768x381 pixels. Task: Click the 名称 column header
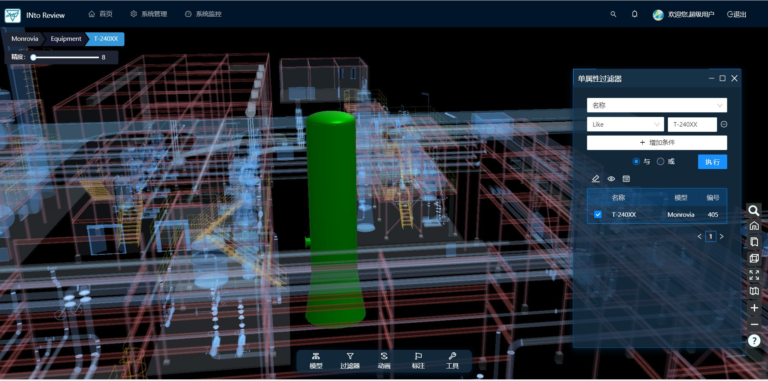(x=619, y=198)
